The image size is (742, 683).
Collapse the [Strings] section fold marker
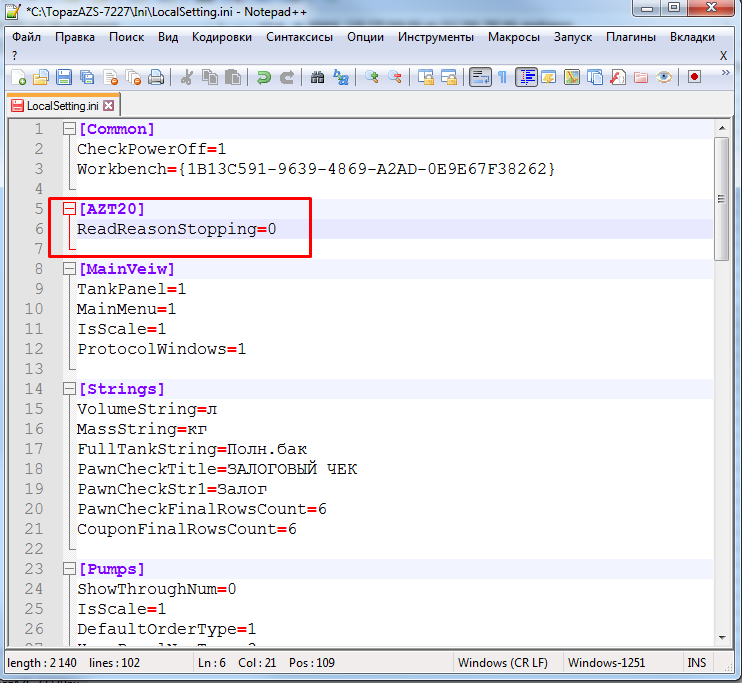click(70, 389)
